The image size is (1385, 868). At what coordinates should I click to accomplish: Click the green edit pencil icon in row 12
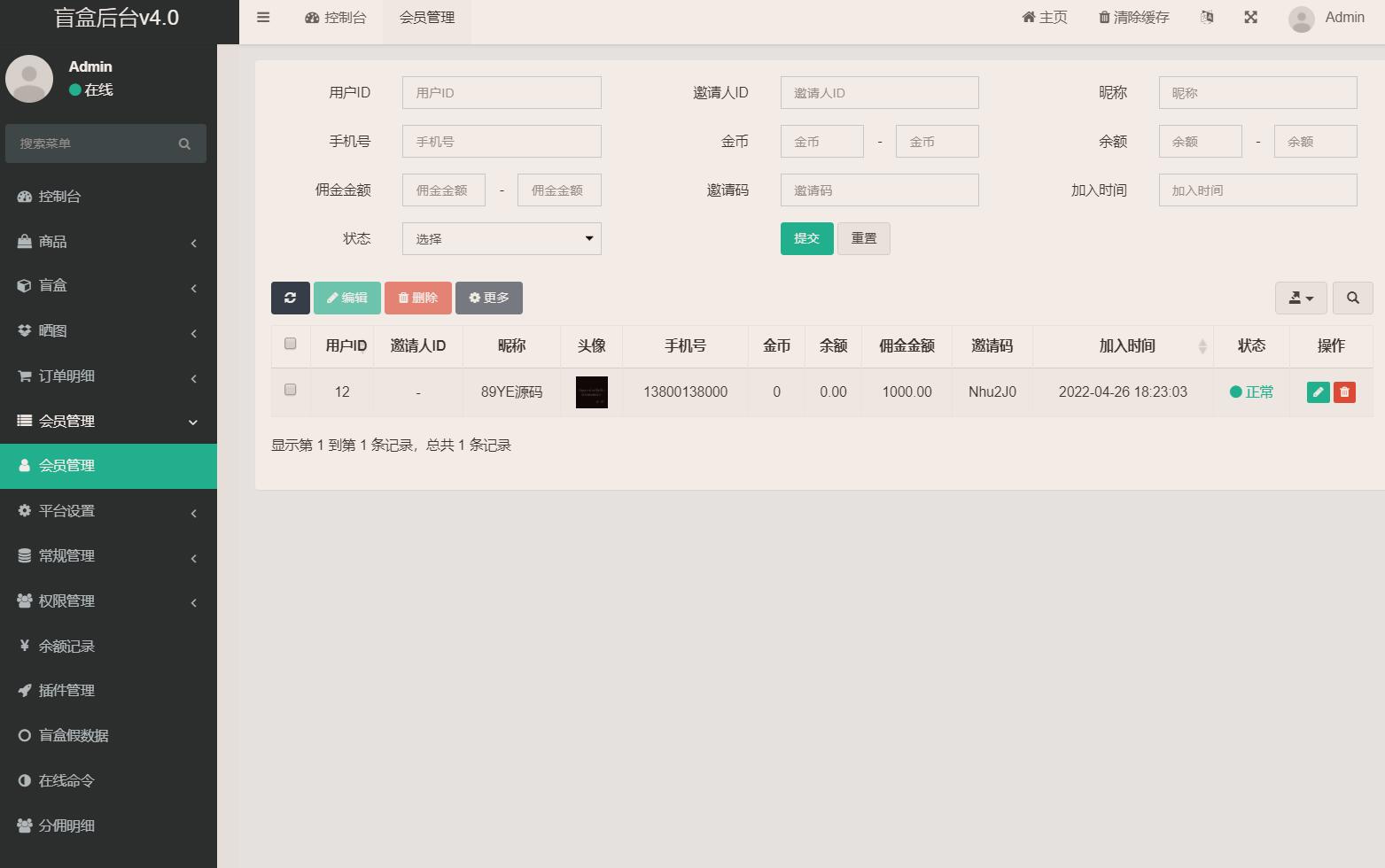coord(1318,392)
